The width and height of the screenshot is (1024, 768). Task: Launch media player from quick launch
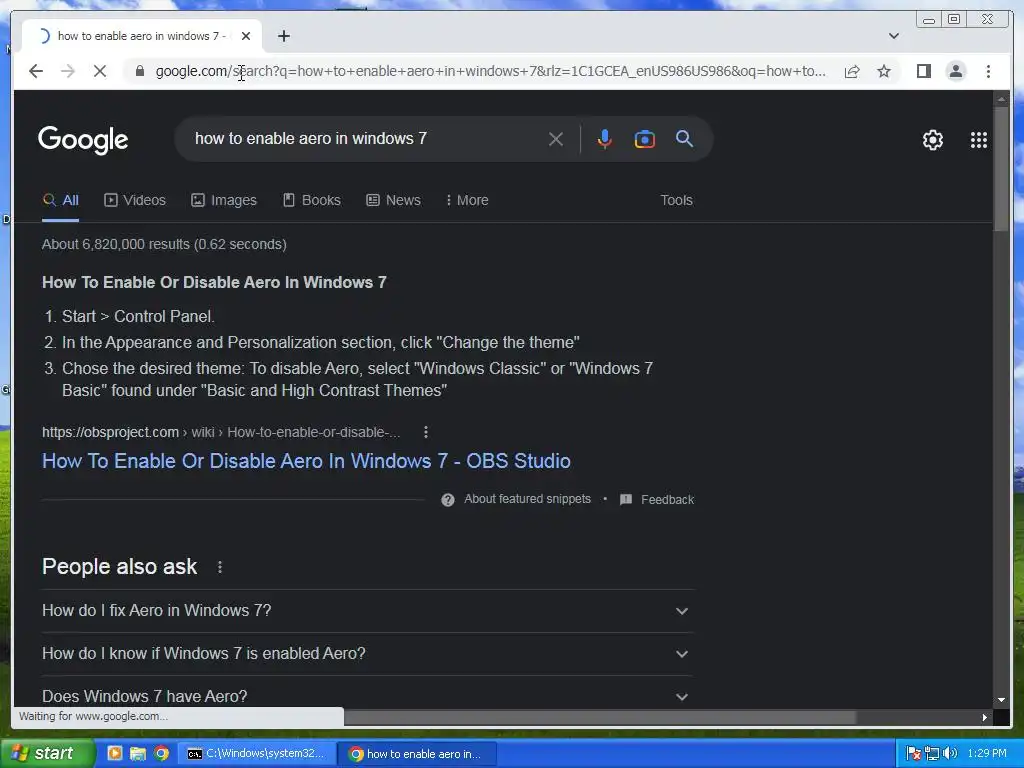(114, 754)
